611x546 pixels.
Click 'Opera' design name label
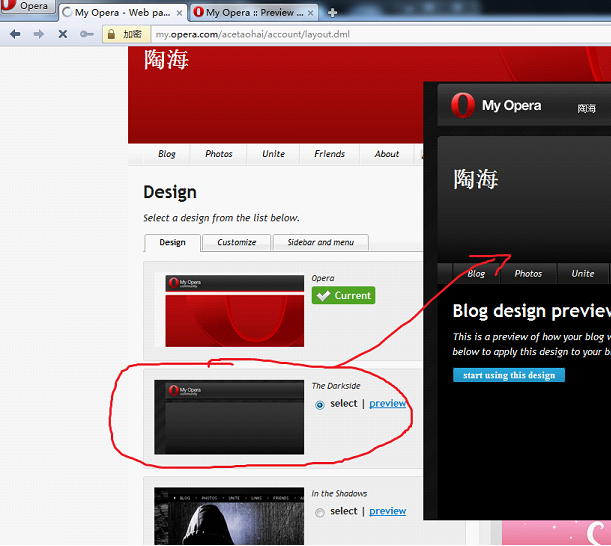(x=323, y=278)
